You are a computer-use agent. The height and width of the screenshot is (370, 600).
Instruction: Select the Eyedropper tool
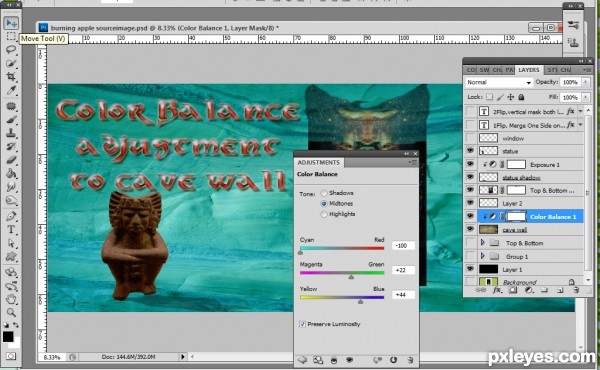point(11,90)
